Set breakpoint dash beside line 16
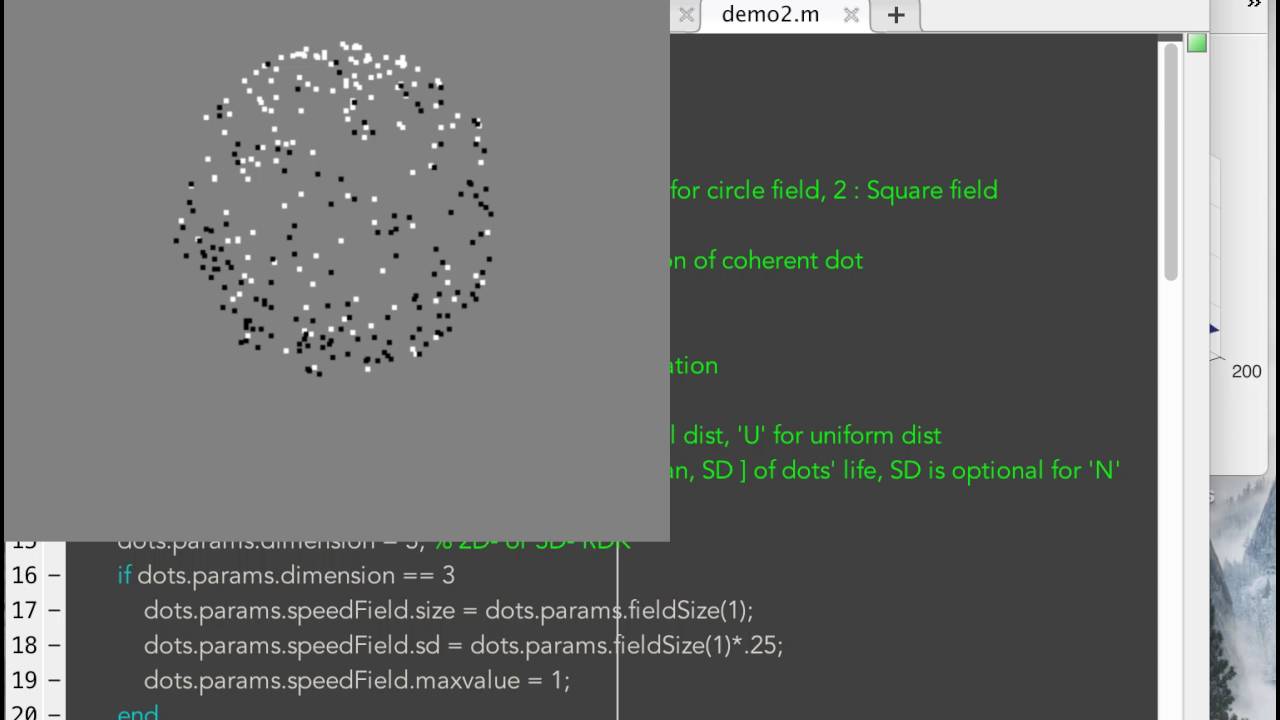Image resolution: width=1280 pixels, height=720 pixels. [54, 576]
